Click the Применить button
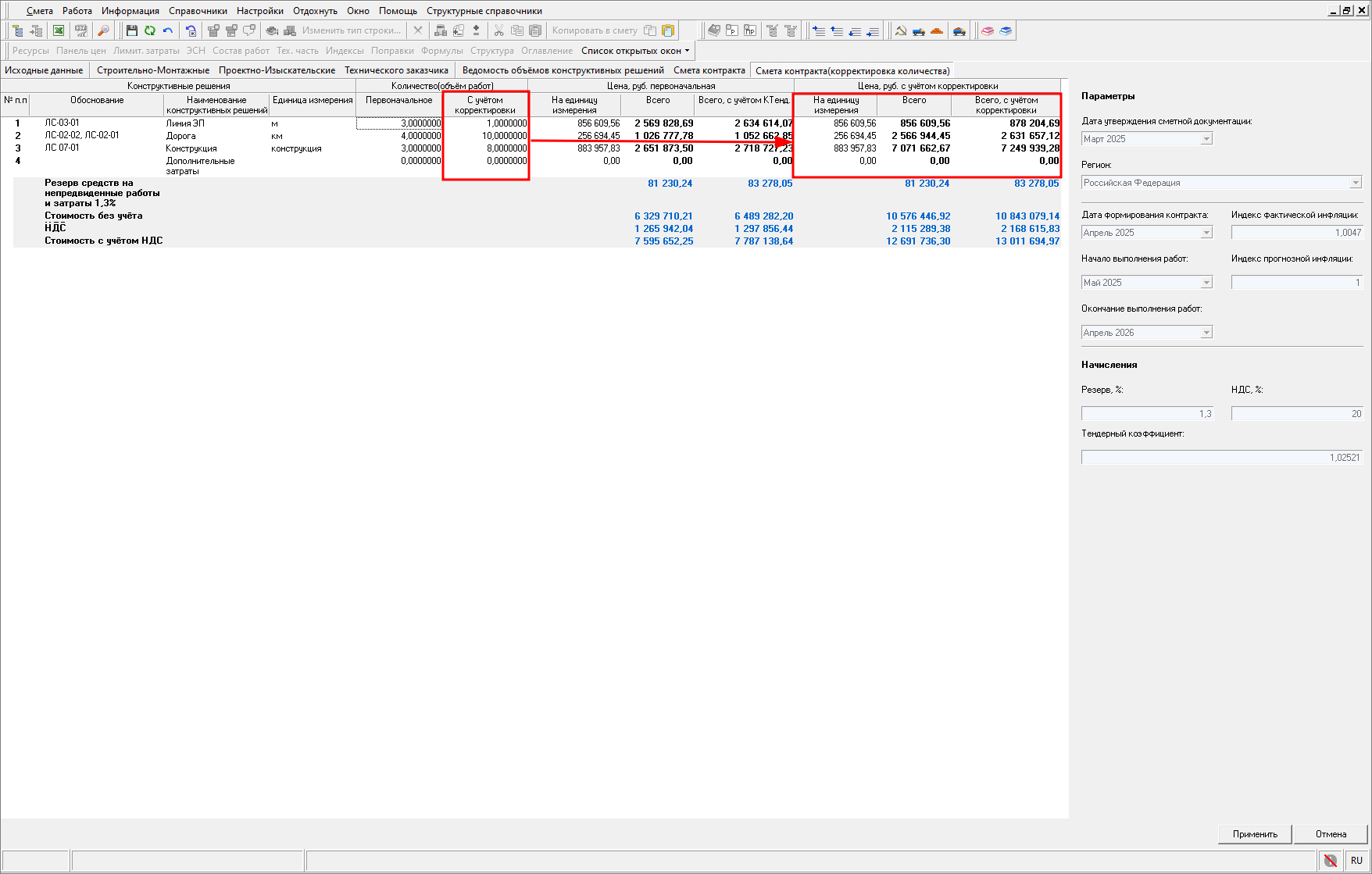Screen dimensions: 1372x874 [1255, 834]
